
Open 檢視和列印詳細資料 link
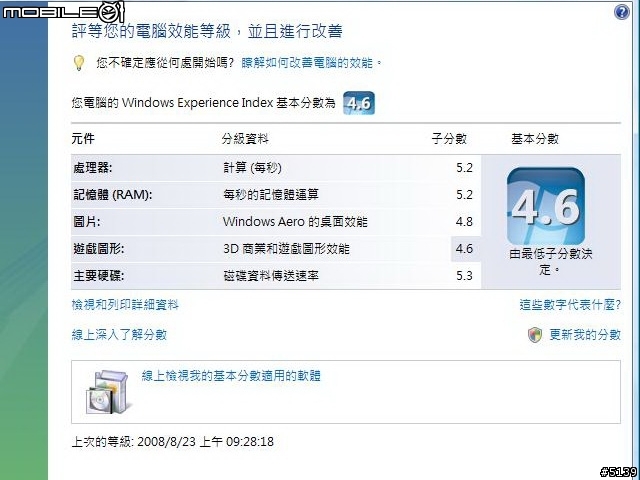(125, 305)
